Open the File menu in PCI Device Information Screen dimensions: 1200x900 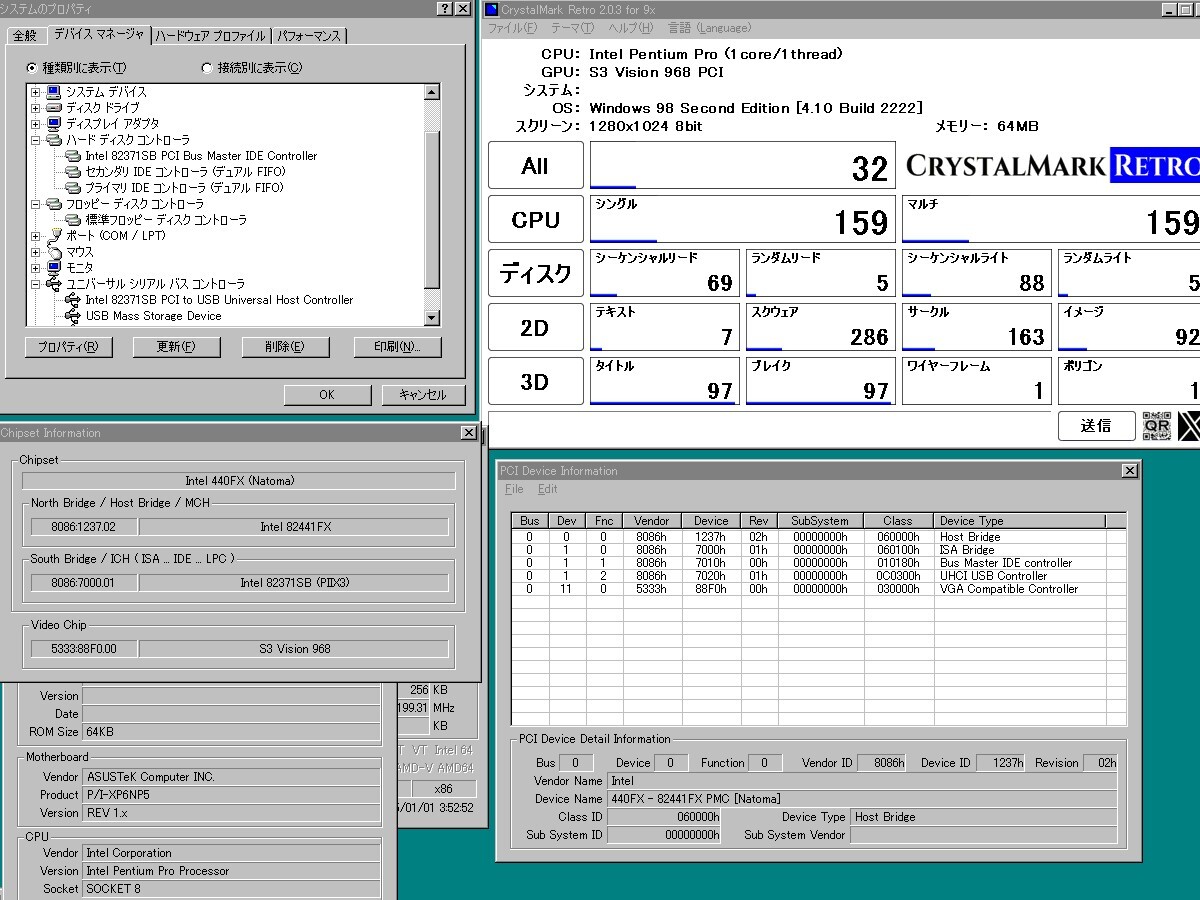(x=514, y=489)
